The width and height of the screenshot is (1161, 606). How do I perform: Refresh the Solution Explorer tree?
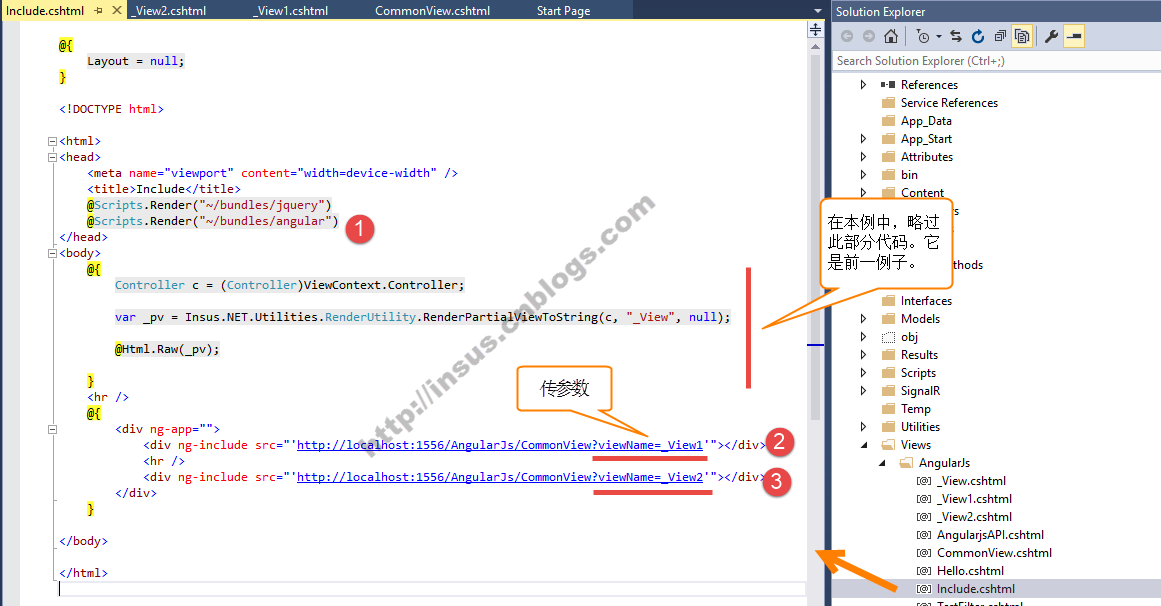click(978, 36)
